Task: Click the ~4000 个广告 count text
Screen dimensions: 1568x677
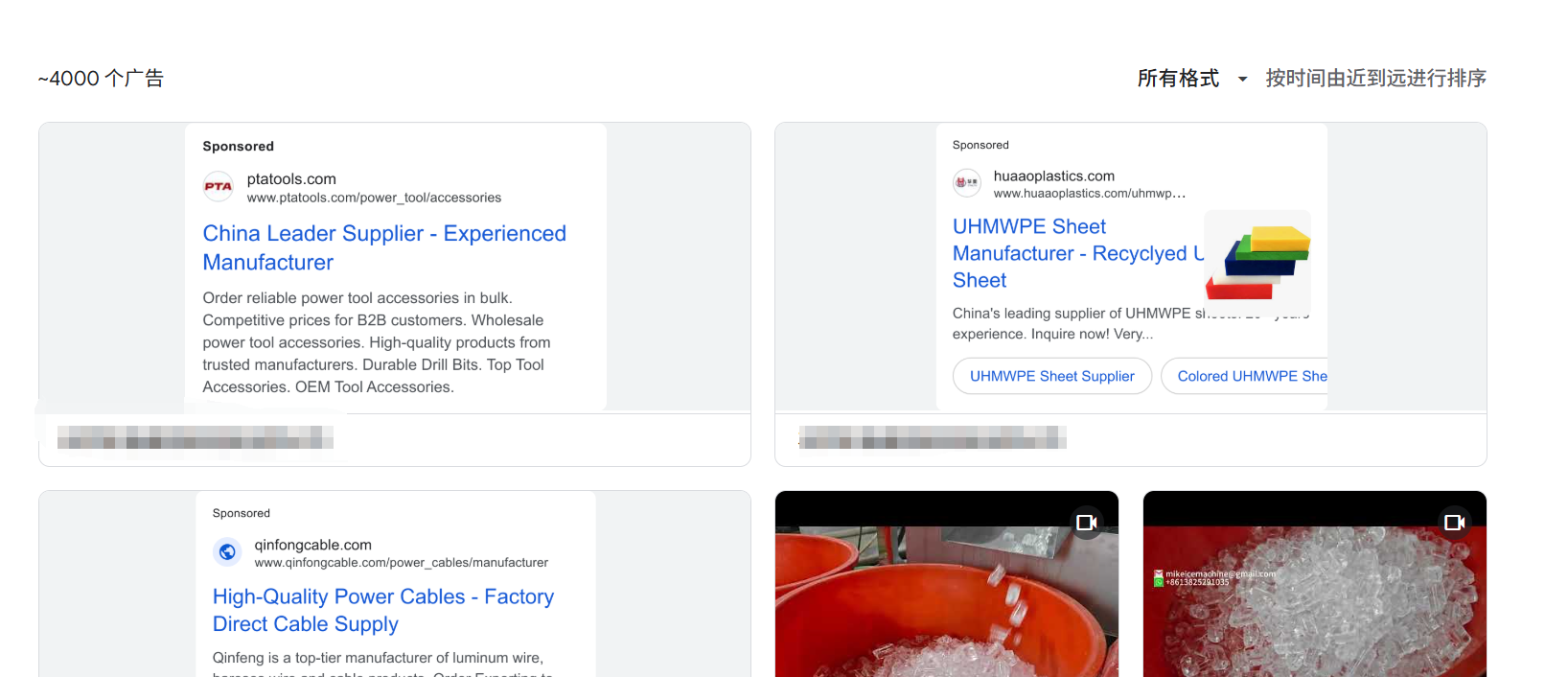Action: (x=101, y=79)
